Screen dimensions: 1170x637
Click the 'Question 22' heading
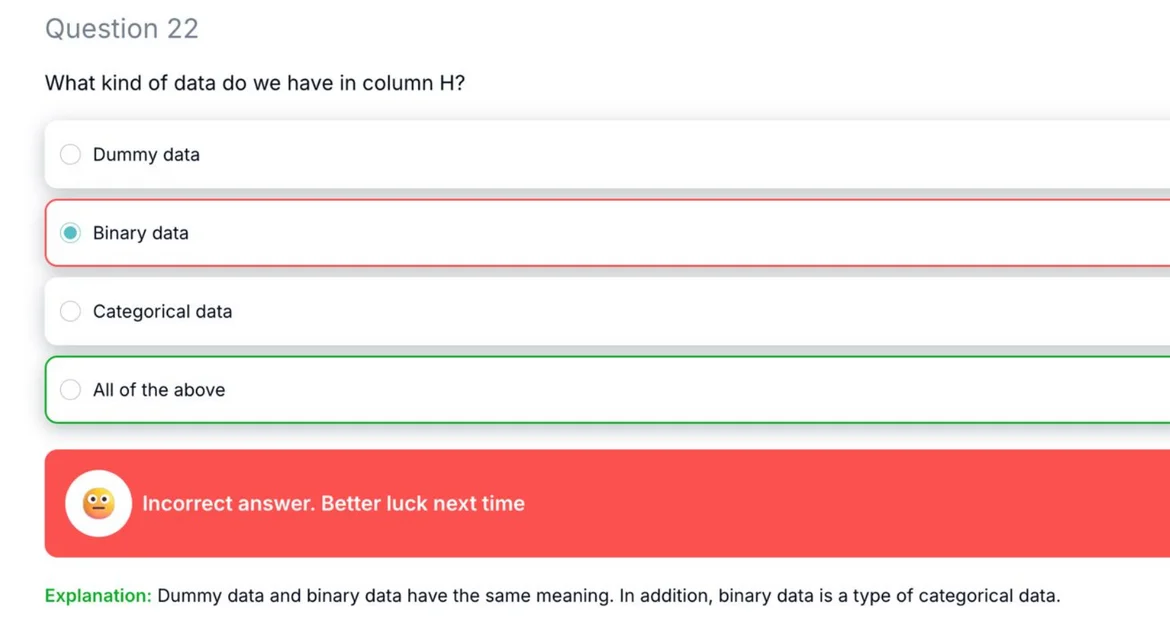coord(122,28)
